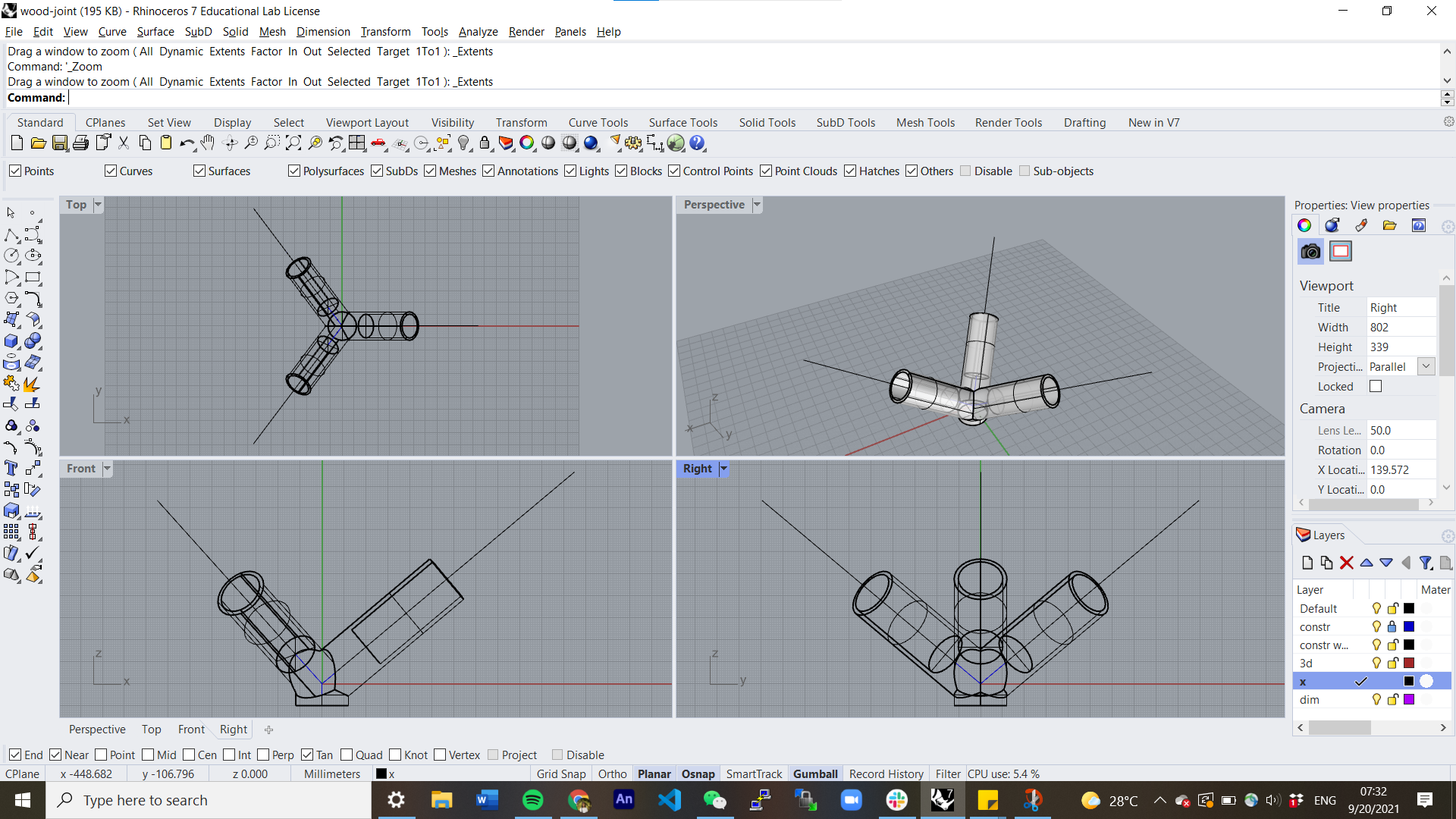This screenshot has width=1456, height=819.
Task: Click the Print icon in toolbar
Action: (x=81, y=143)
